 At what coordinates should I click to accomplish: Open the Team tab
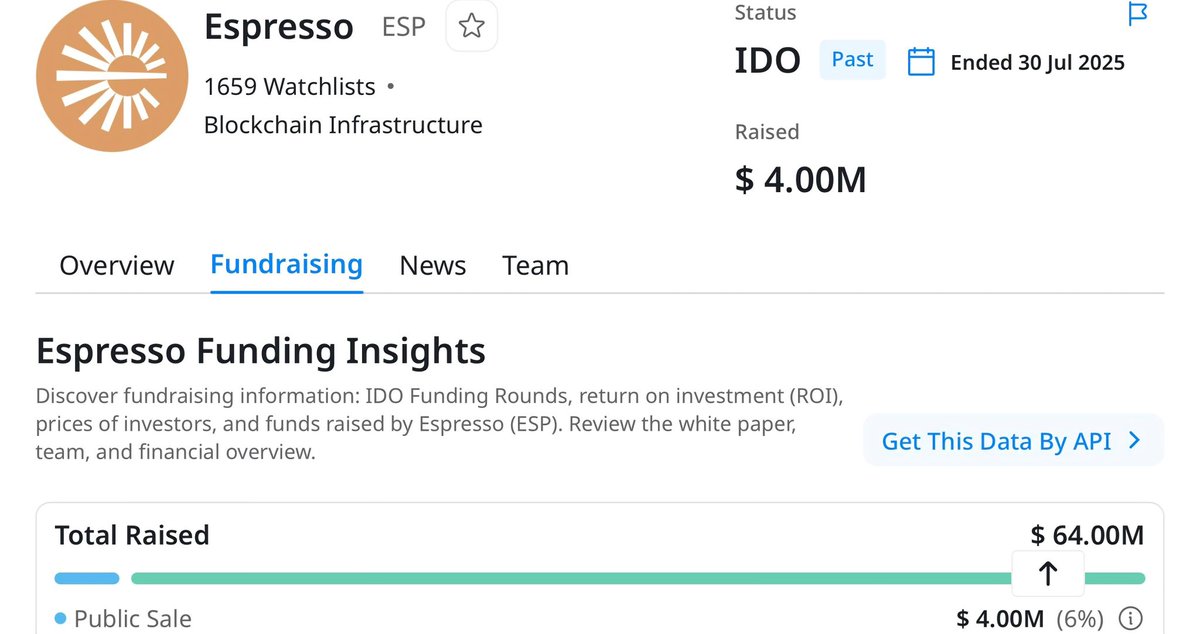point(535,265)
